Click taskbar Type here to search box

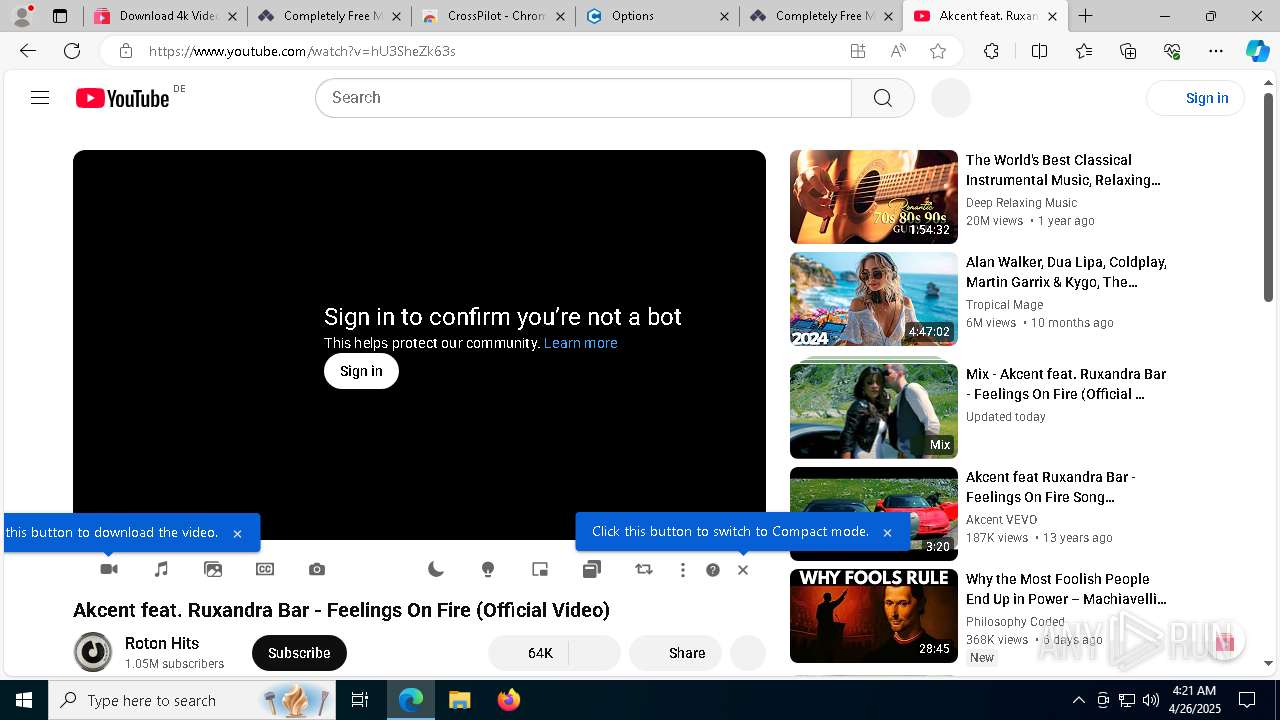click(x=193, y=700)
